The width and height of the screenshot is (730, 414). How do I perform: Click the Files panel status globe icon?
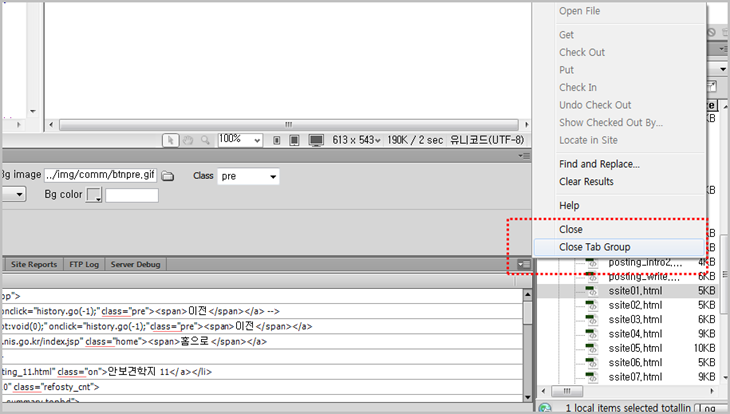tap(545, 408)
